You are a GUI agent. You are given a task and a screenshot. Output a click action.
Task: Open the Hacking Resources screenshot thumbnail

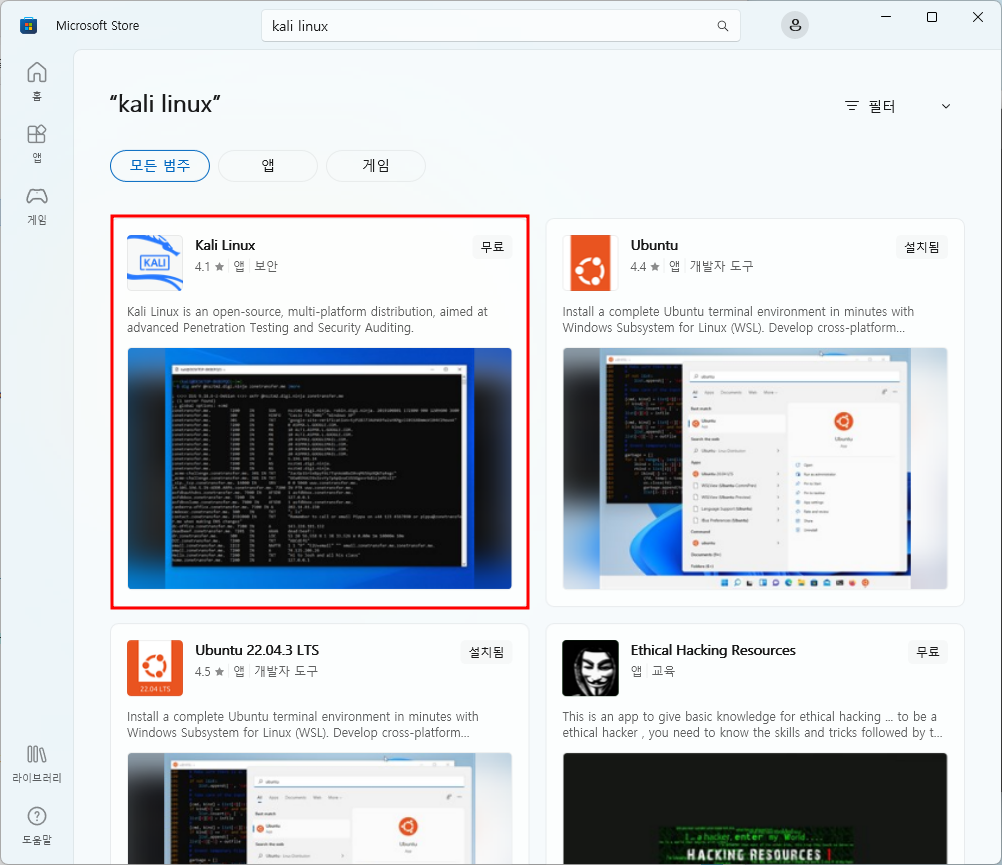point(755,808)
